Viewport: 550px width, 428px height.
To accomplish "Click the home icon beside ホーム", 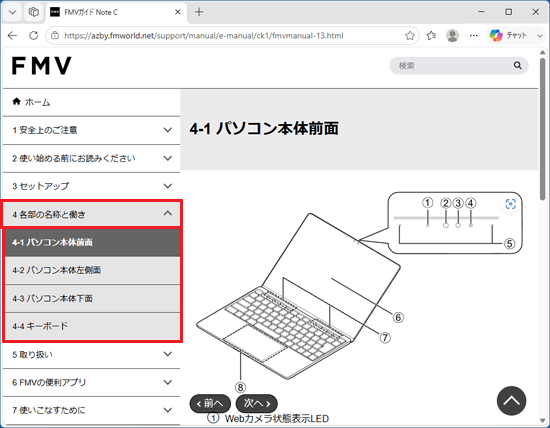I will pyautogui.click(x=16, y=102).
